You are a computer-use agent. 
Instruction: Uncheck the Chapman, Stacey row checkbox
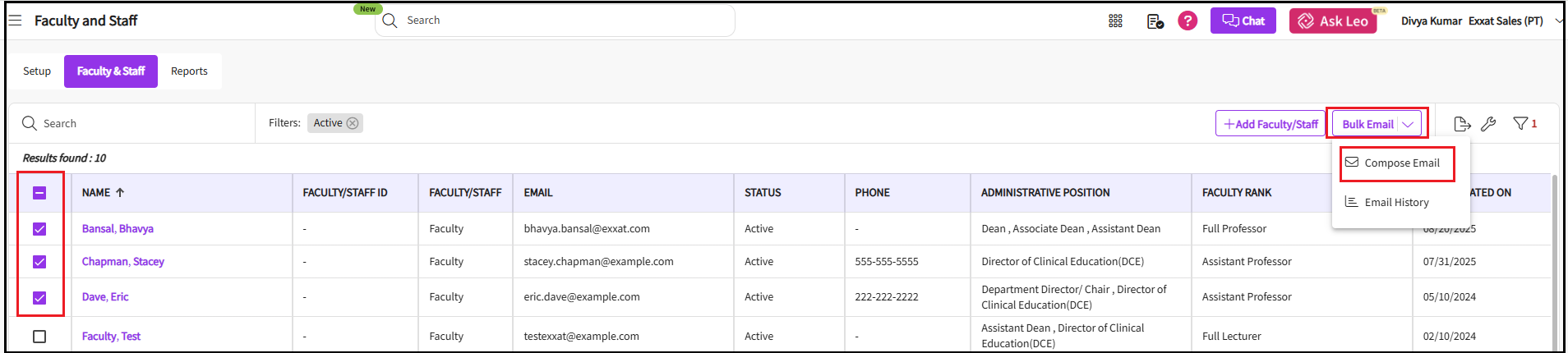(39, 262)
